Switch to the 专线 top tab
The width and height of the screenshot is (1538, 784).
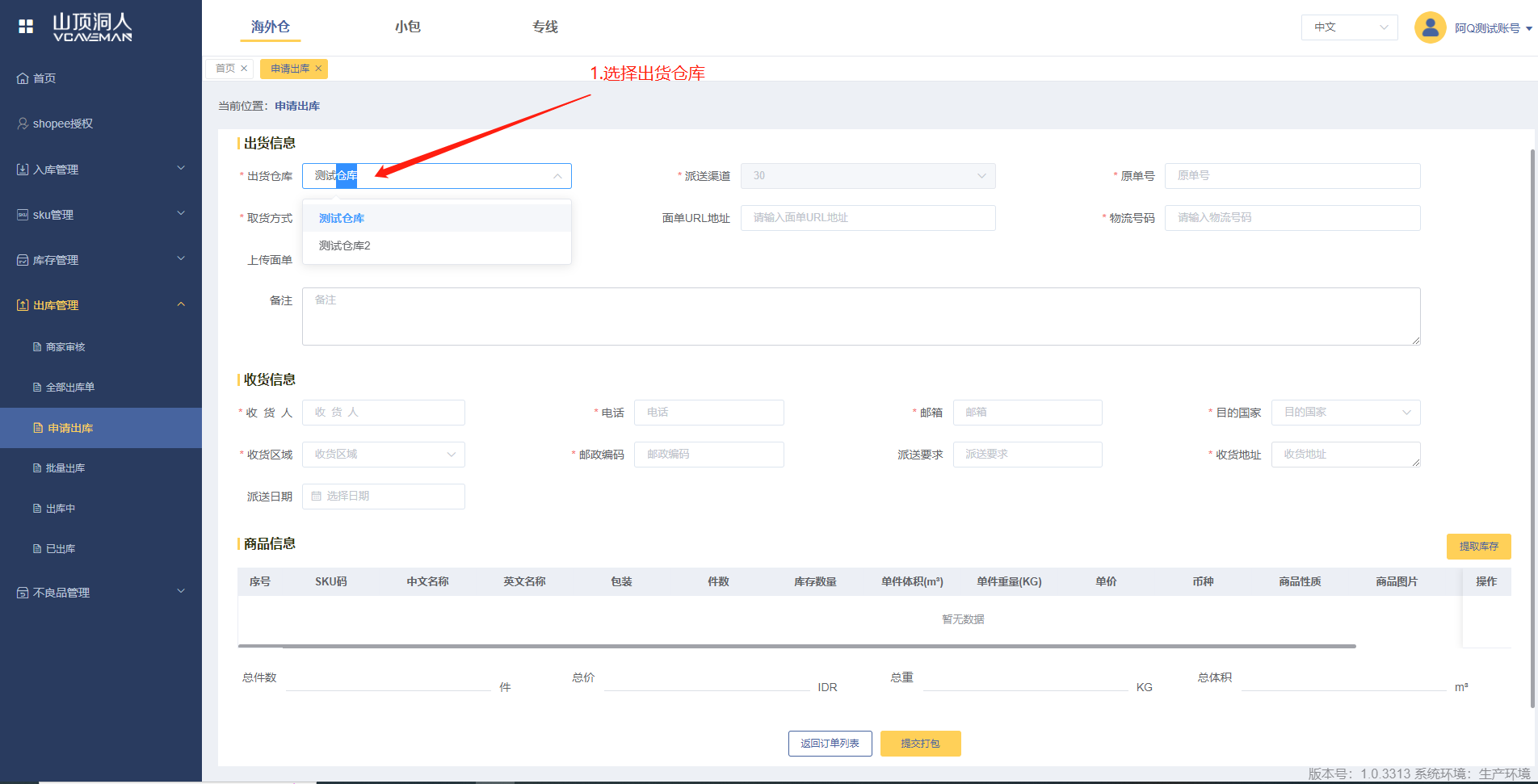click(x=544, y=27)
